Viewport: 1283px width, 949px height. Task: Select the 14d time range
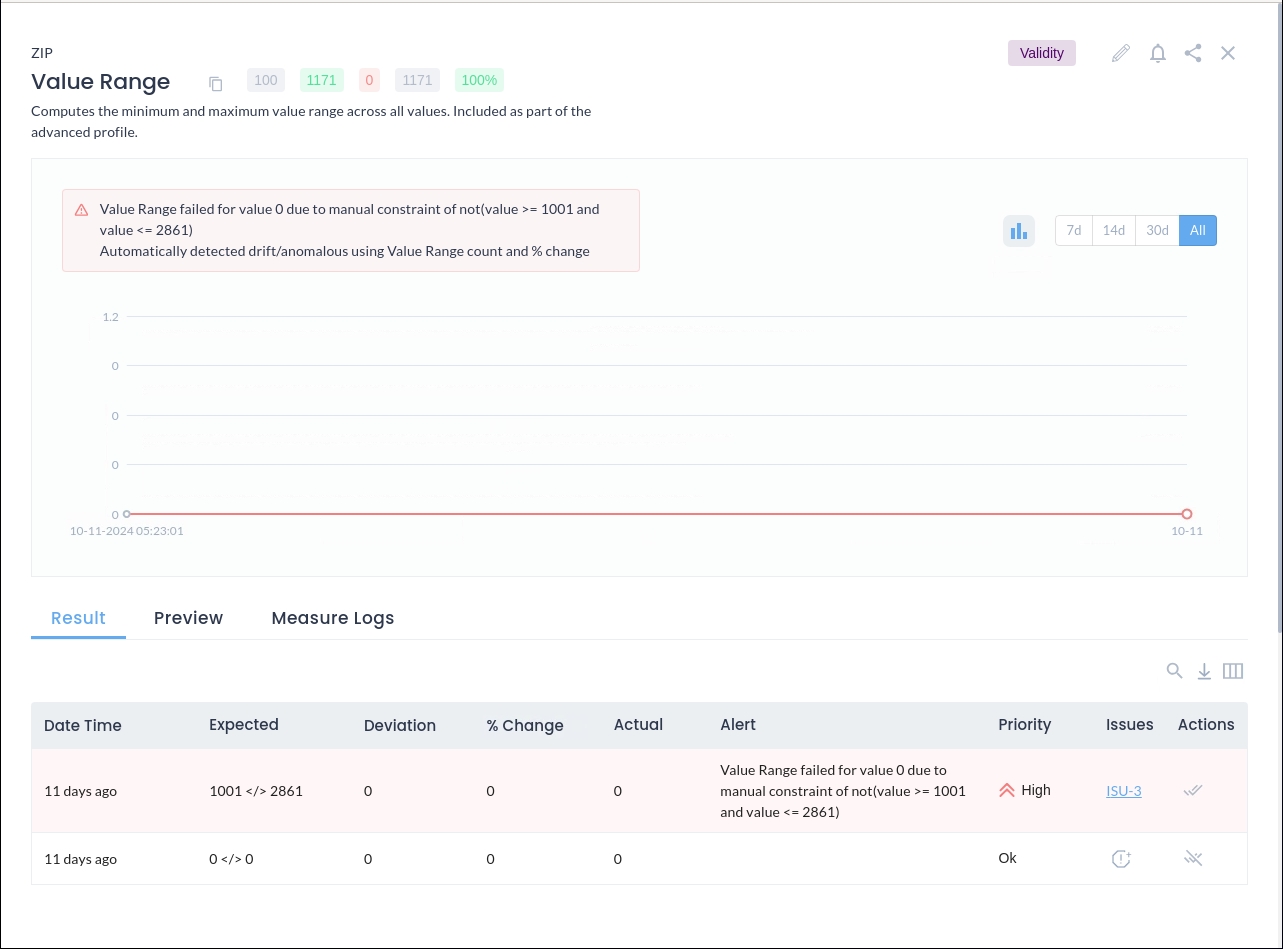pyautogui.click(x=1114, y=231)
